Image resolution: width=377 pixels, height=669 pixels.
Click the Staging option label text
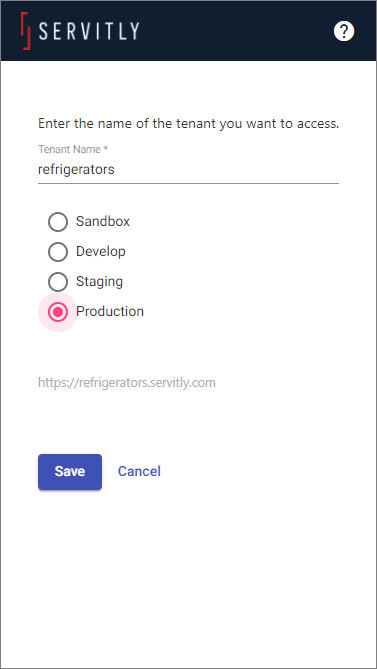(99, 282)
